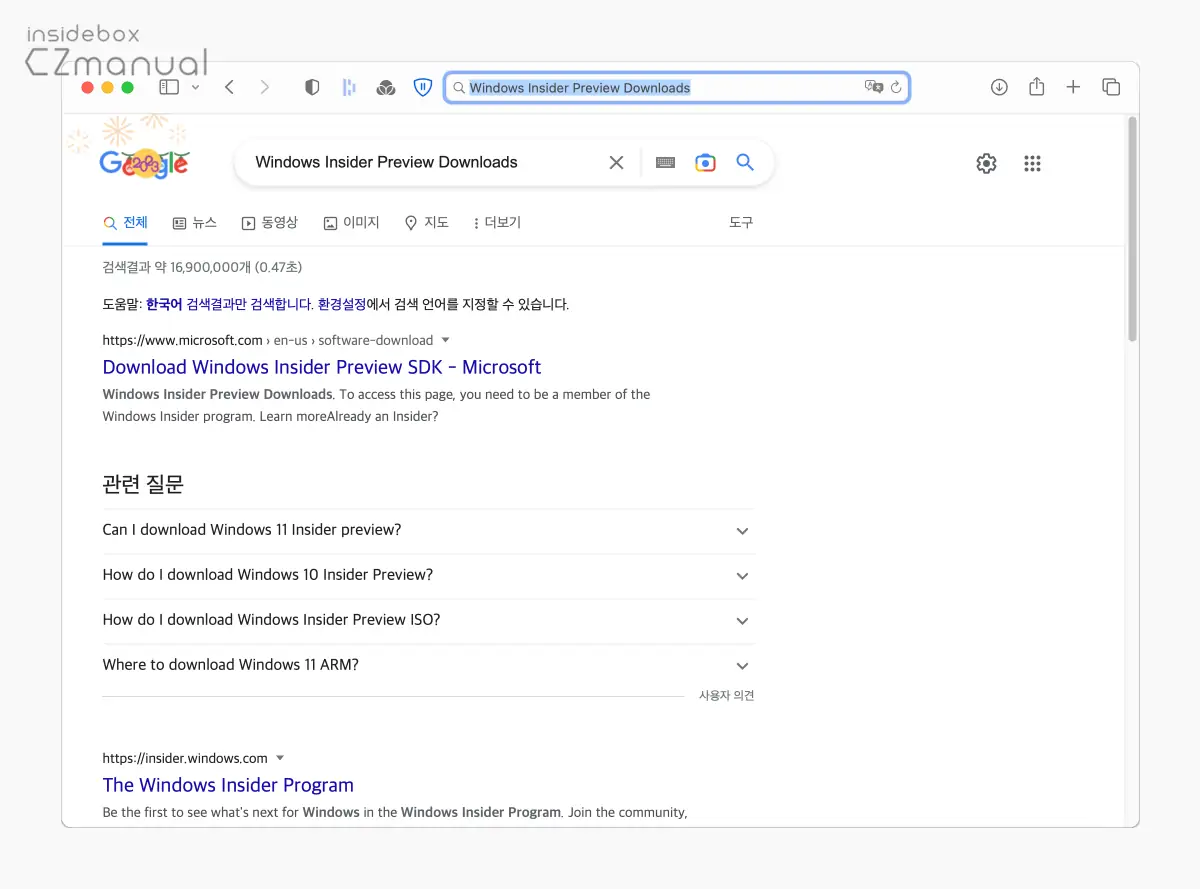This screenshot has width=1200, height=889.
Task: Click the 관련 질문 heading
Action: 143,485
